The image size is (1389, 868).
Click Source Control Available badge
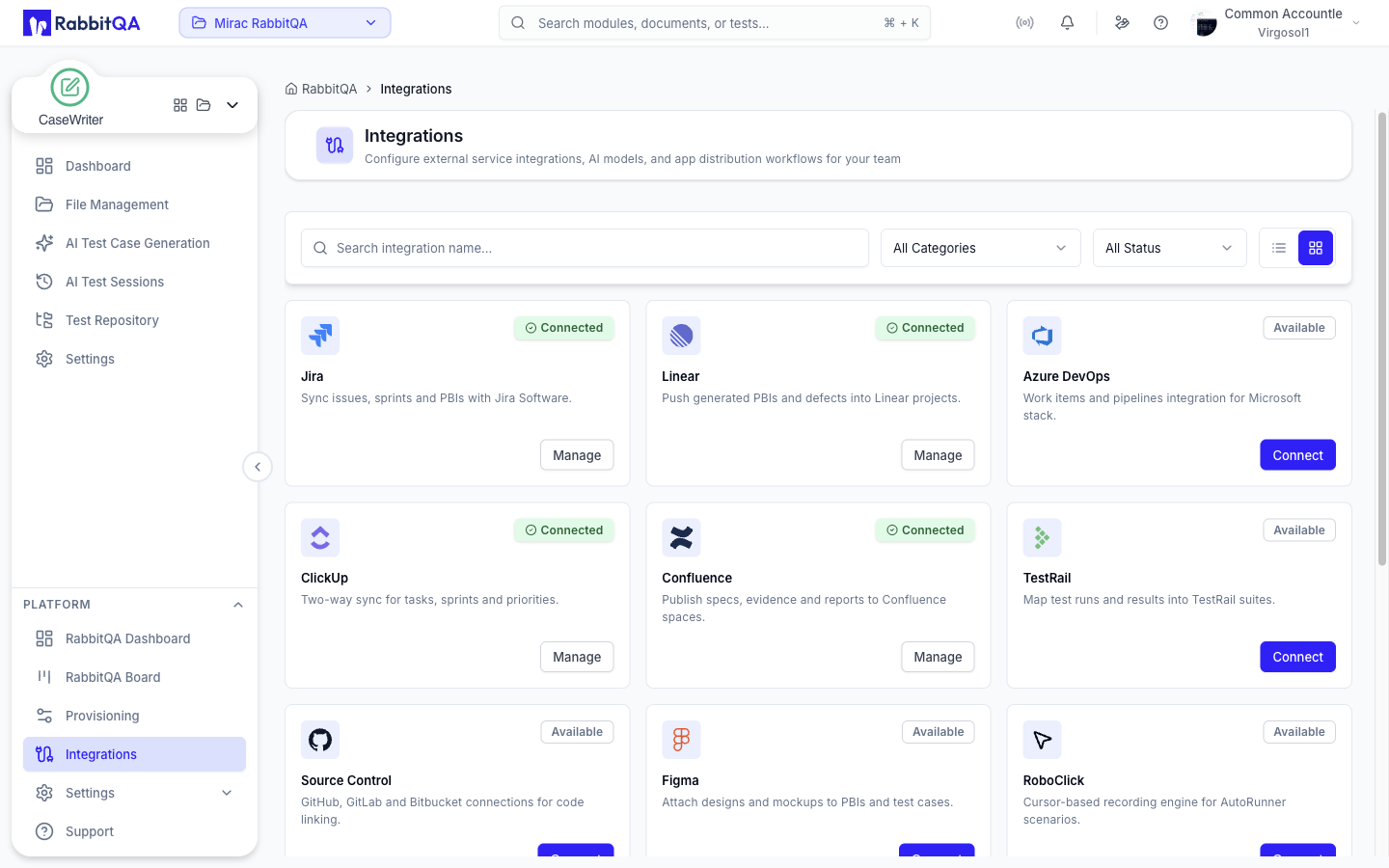pos(577,732)
